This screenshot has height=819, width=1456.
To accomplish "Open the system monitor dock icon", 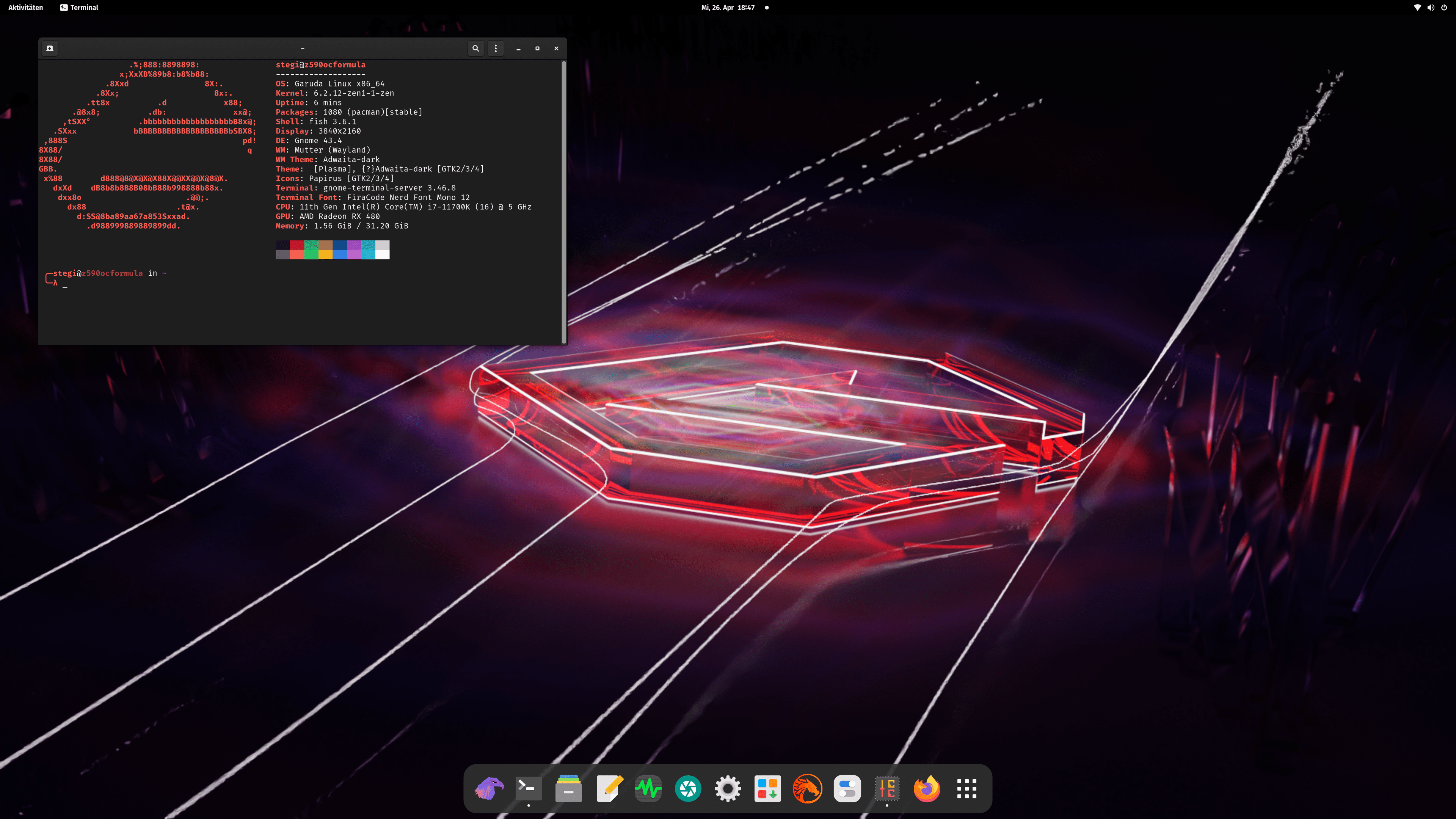I will 648,789.
